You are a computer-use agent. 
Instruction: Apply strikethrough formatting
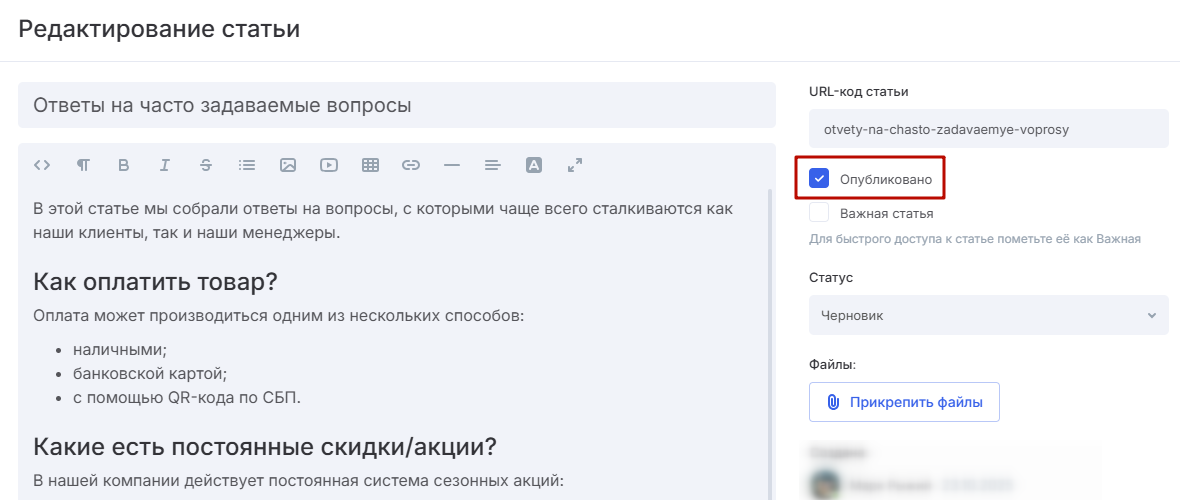[206, 165]
